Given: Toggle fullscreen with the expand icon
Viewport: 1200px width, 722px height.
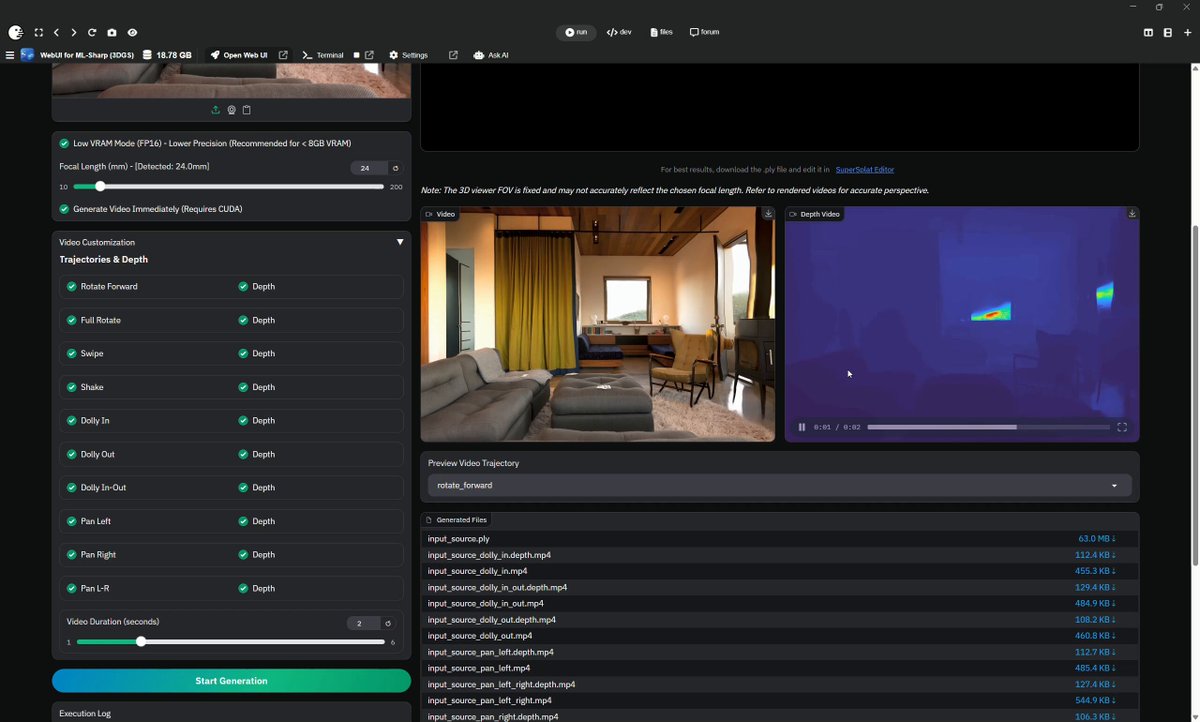Looking at the screenshot, I should coord(38,32).
